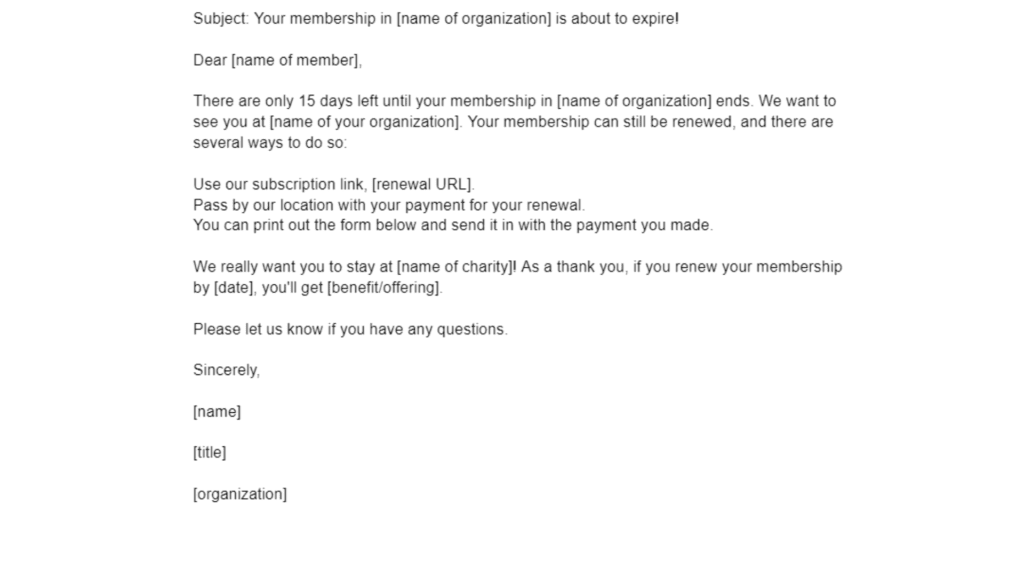Click the "[organization]" signature placeholder

pos(240,494)
